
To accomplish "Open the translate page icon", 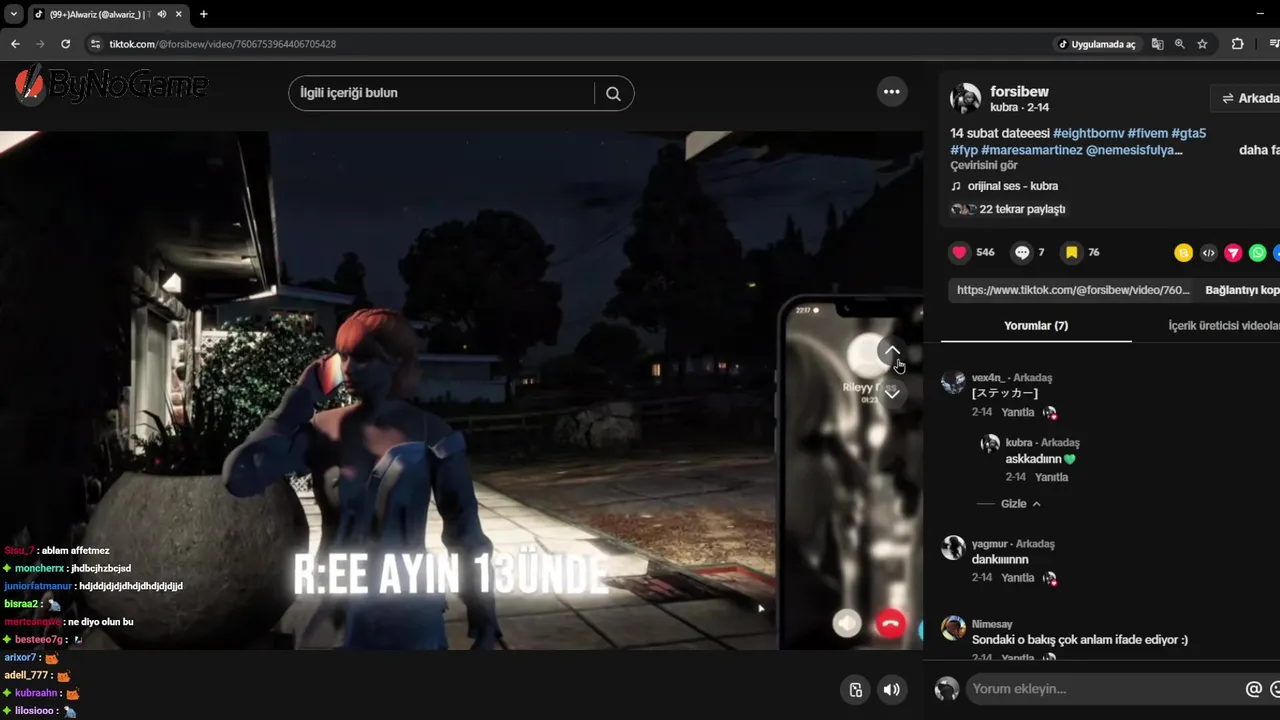I will 1157,44.
